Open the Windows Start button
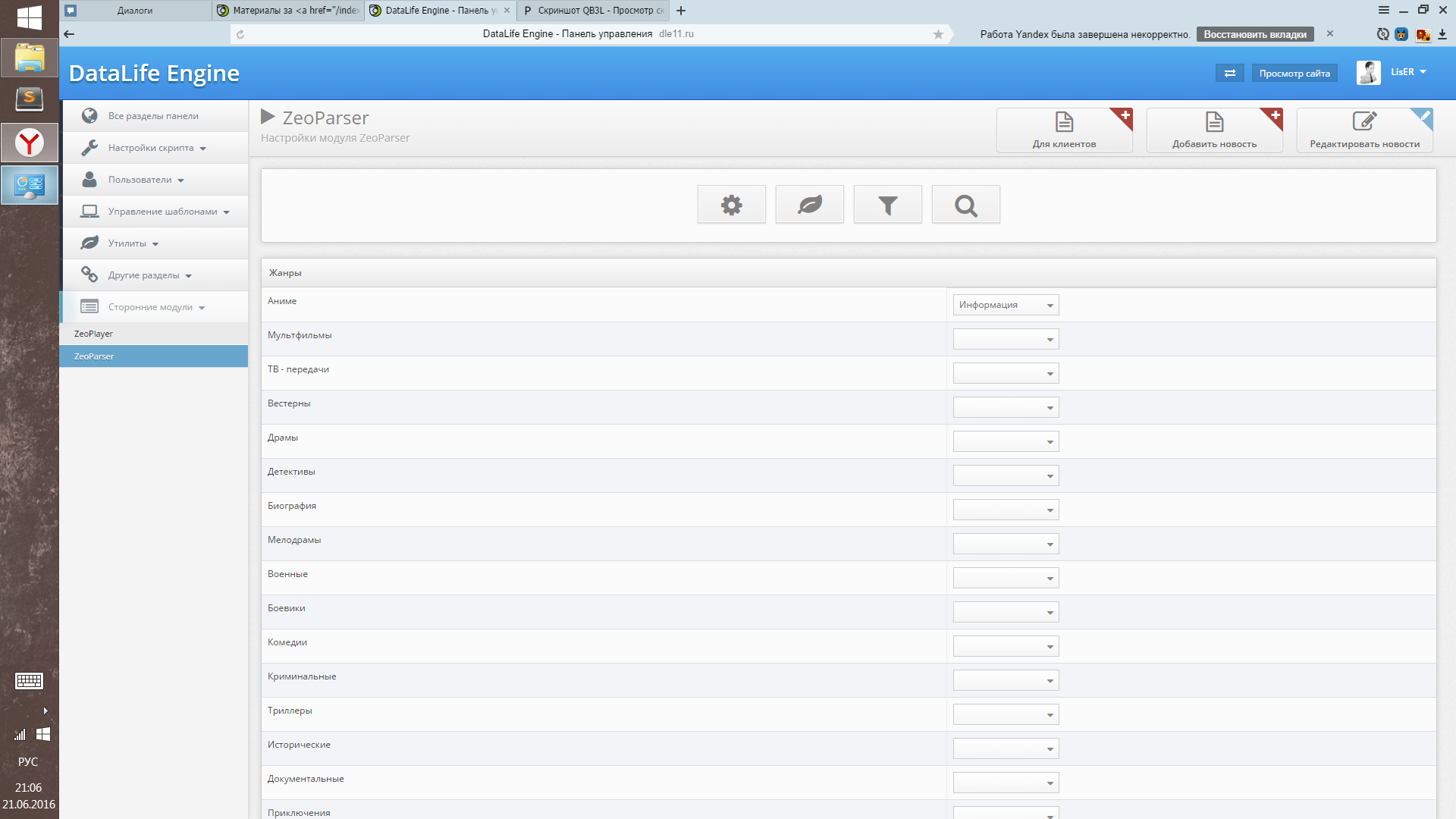1456x819 pixels. tap(29, 17)
